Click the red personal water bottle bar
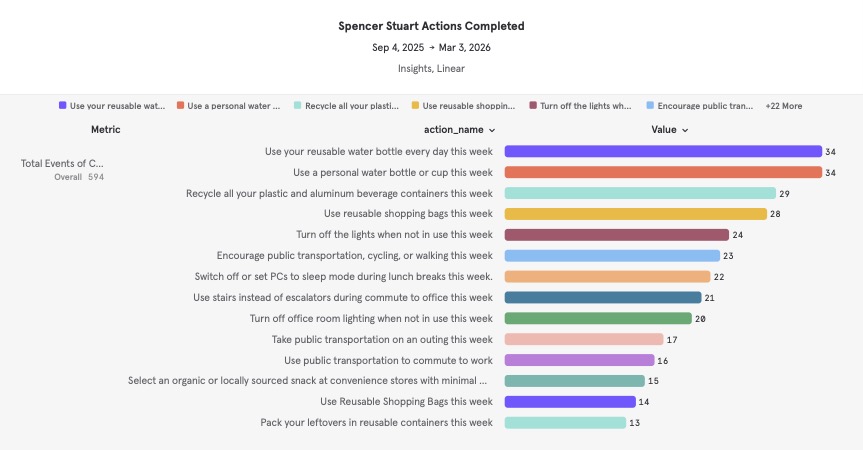 tap(662, 172)
